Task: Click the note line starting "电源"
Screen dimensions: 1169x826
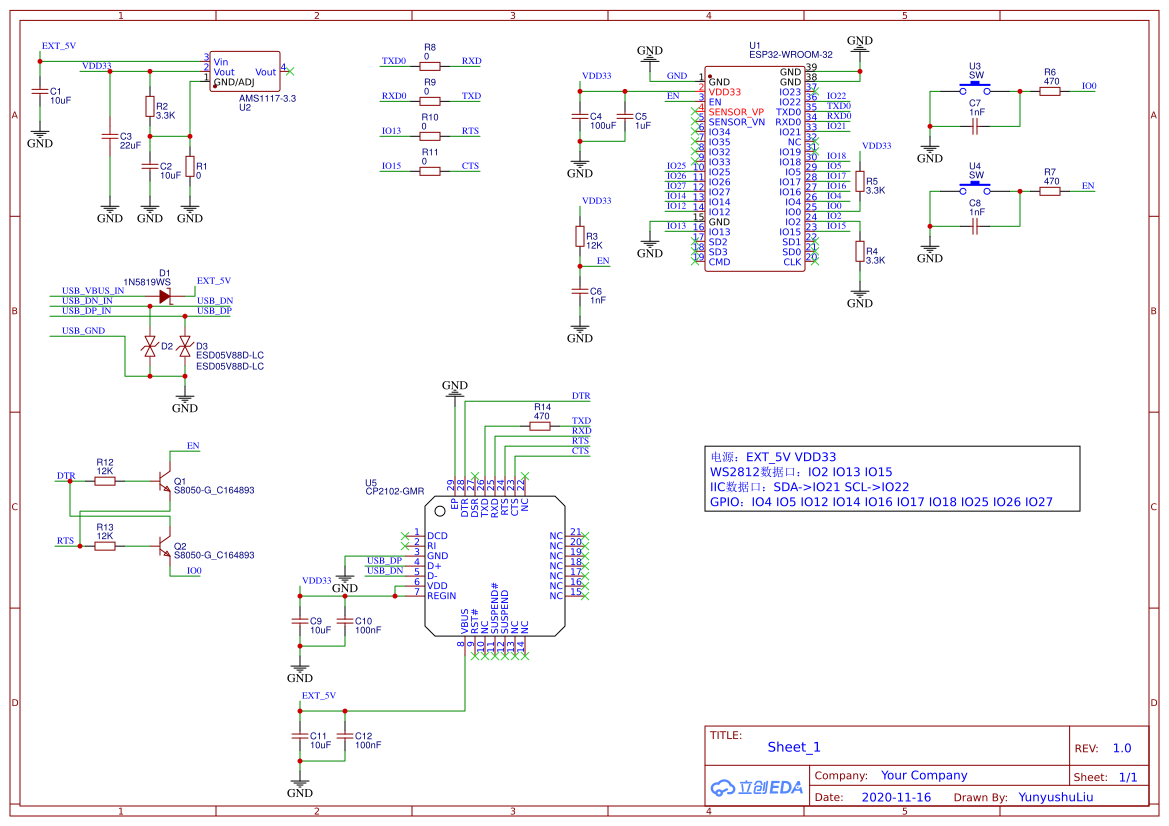Action: pyautogui.click(x=772, y=457)
